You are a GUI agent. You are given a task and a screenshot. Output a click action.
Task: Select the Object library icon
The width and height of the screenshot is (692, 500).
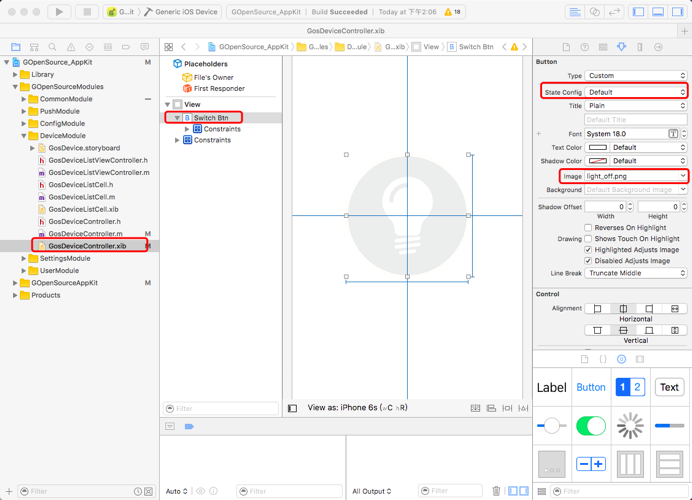coord(621,359)
